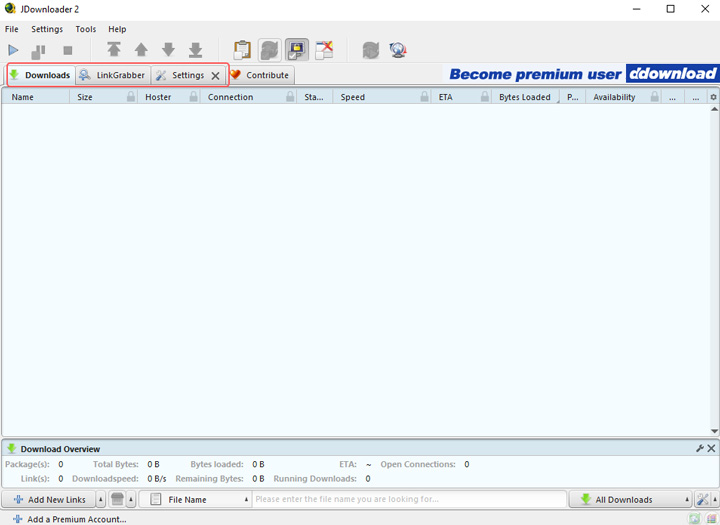Viewport: 720px width, 525px height.
Task: Click Add a Premium Account link
Action: [x=70, y=519]
